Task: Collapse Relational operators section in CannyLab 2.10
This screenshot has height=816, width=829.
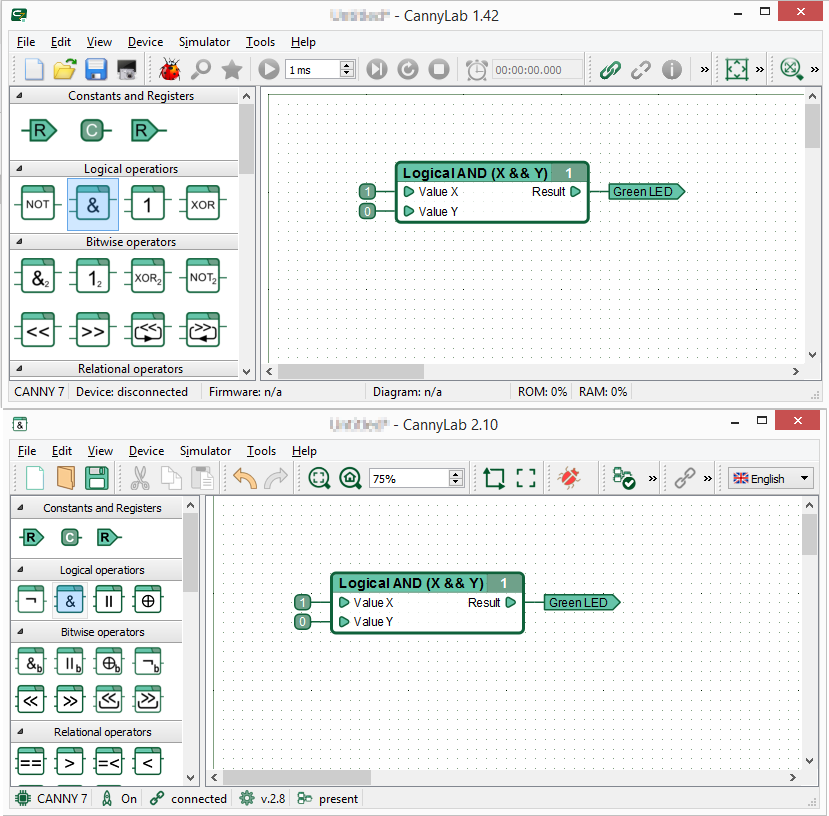Action: click(x=21, y=732)
